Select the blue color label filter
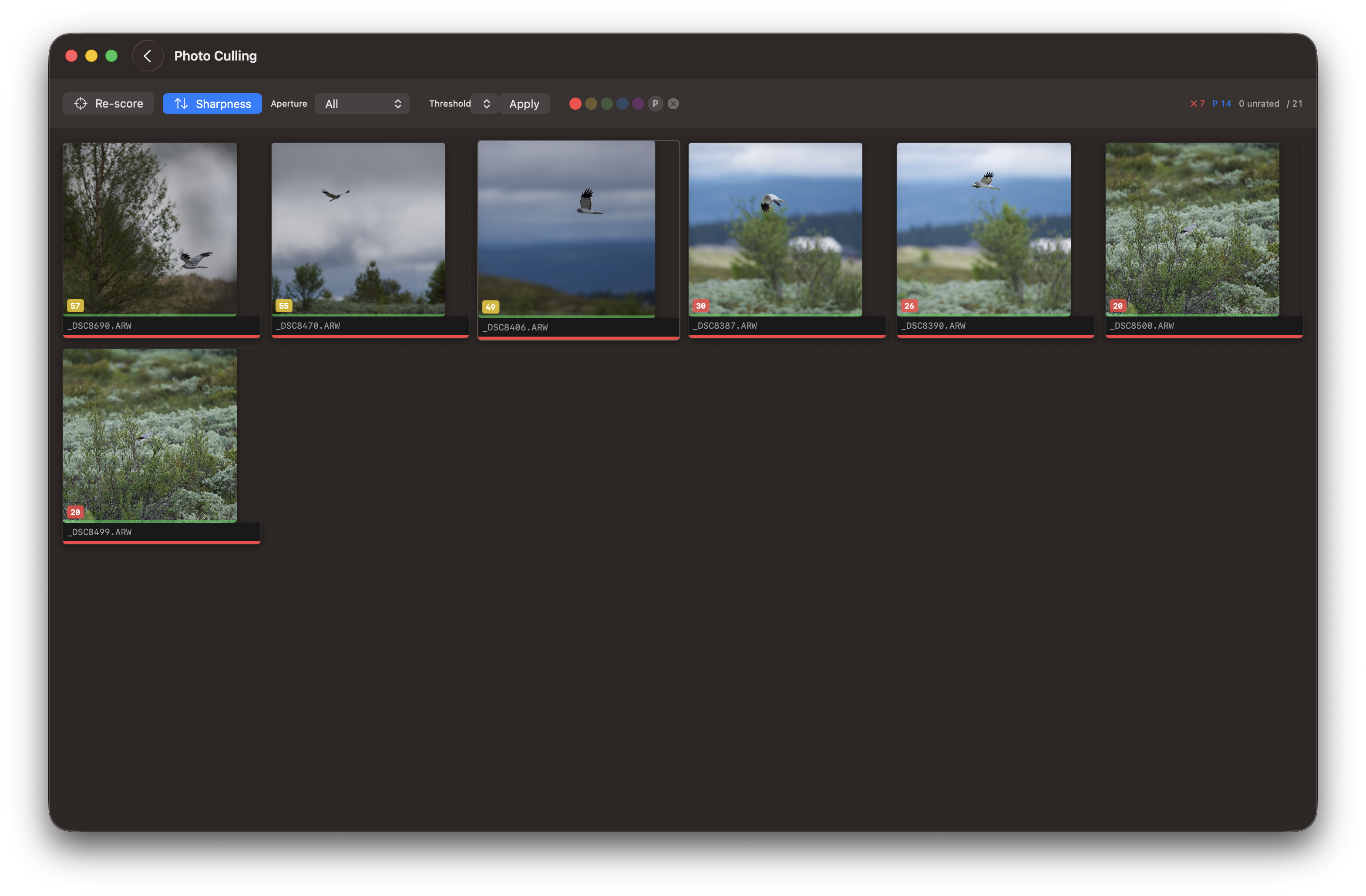Image resolution: width=1366 pixels, height=896 pixels. tap(622, 103)
